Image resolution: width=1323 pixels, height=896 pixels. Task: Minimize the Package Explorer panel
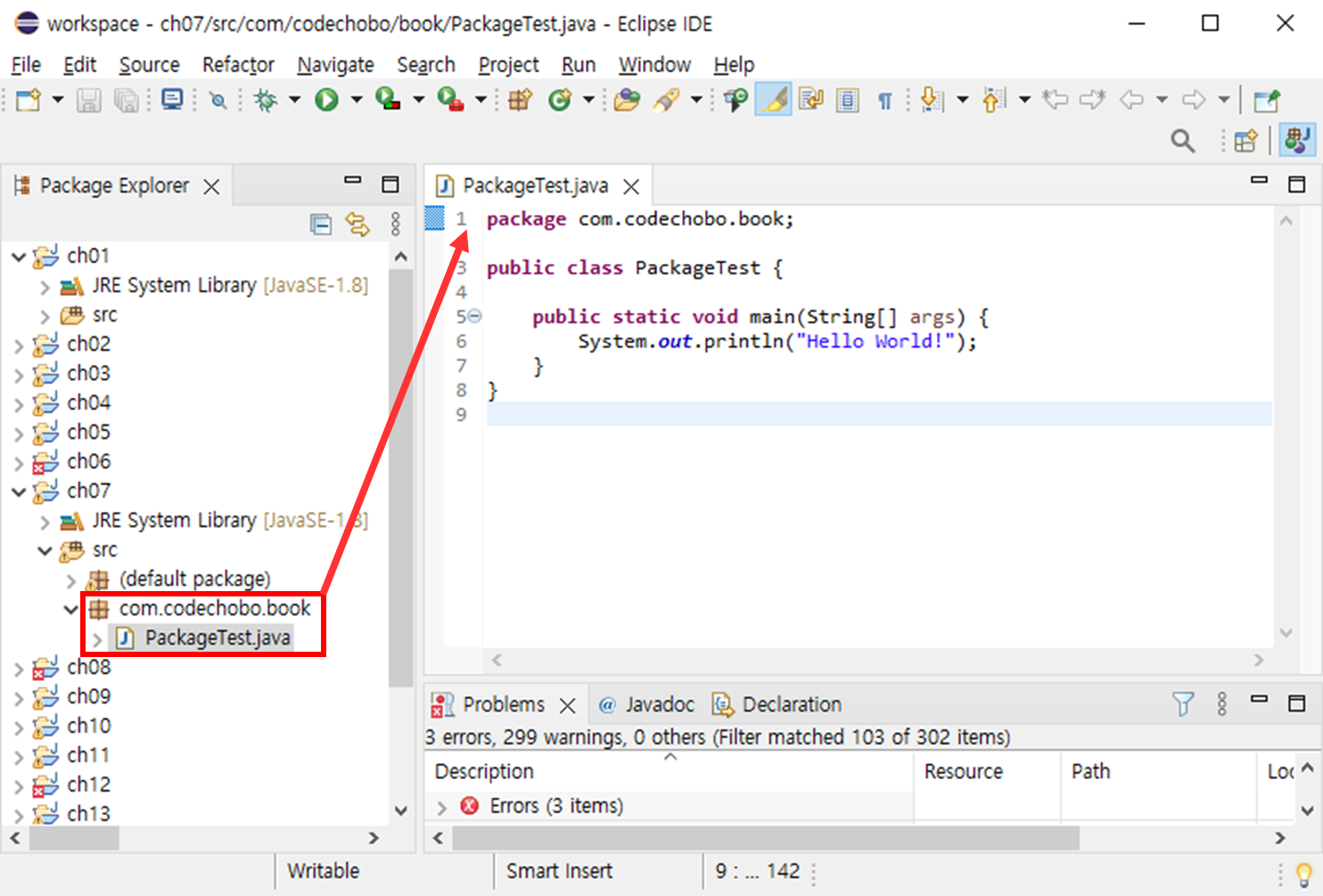(x=353, y=181)
